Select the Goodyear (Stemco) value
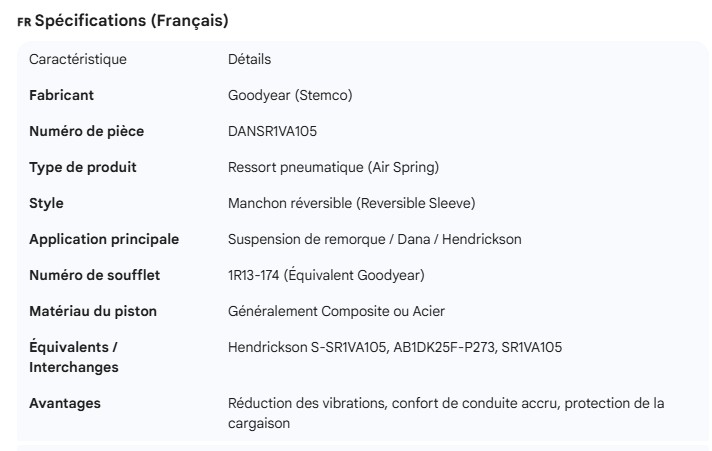712x451 pixels. tap(290, 95)
